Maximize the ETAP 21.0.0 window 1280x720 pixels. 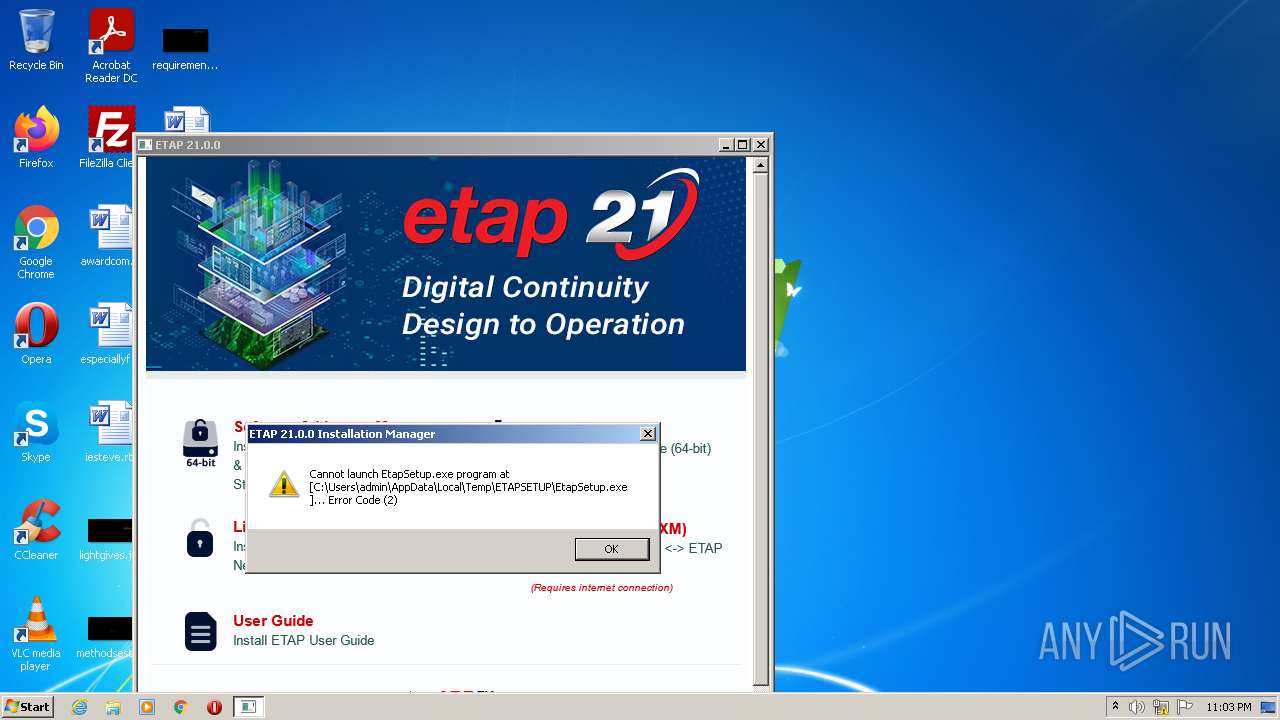point(743,145)
